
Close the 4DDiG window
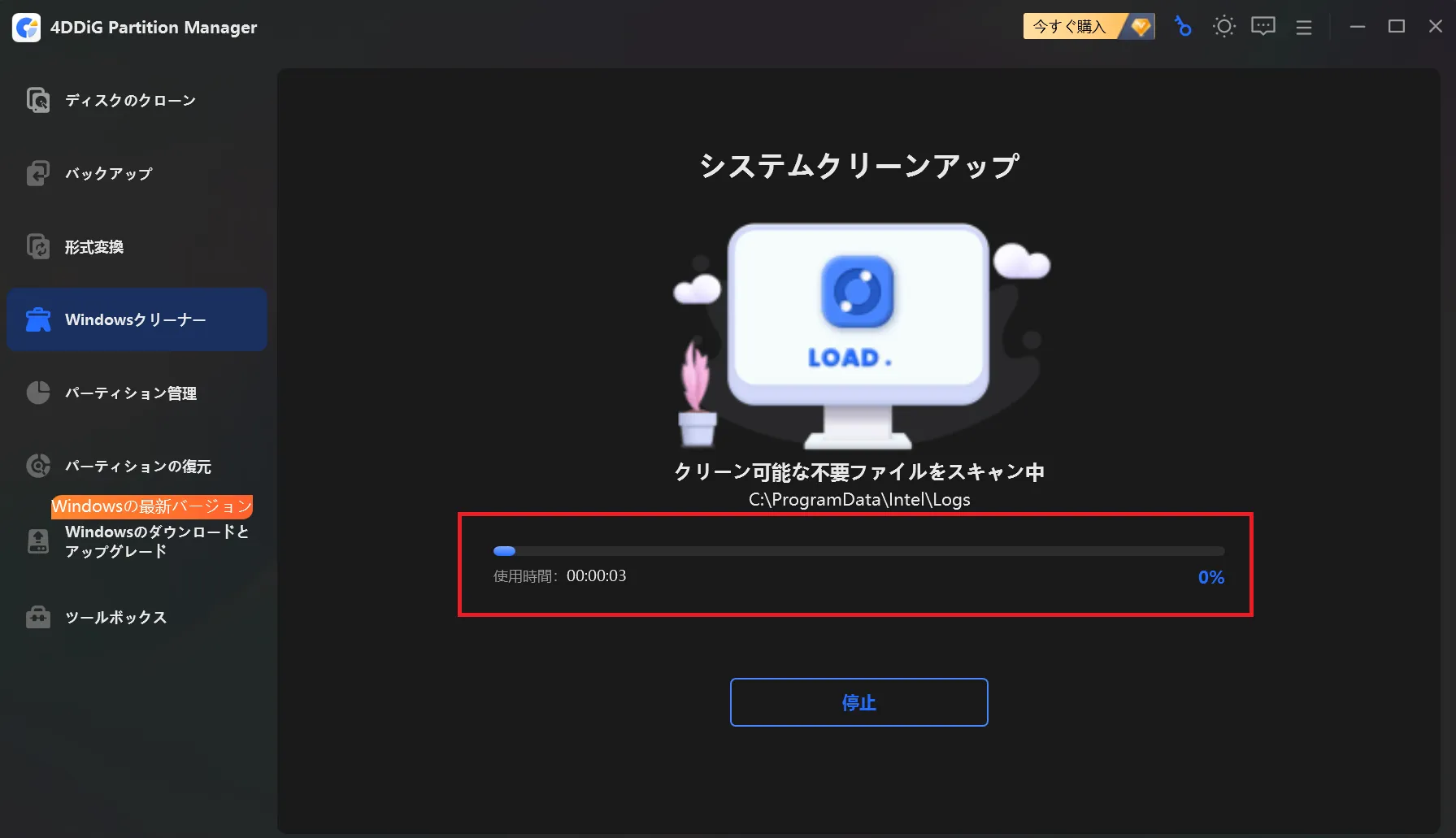(1436, 27)
